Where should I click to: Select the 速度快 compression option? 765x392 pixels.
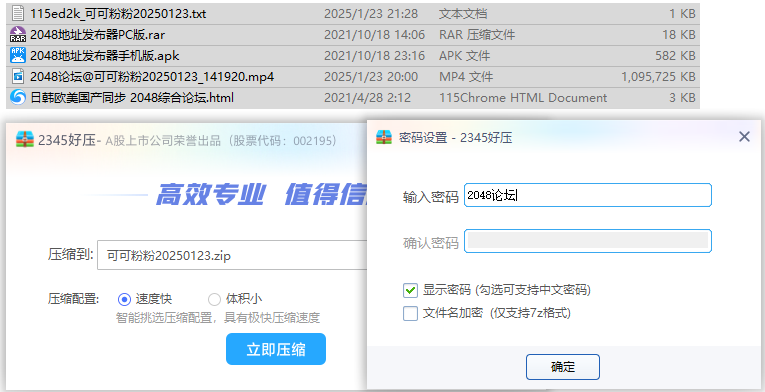124,299
